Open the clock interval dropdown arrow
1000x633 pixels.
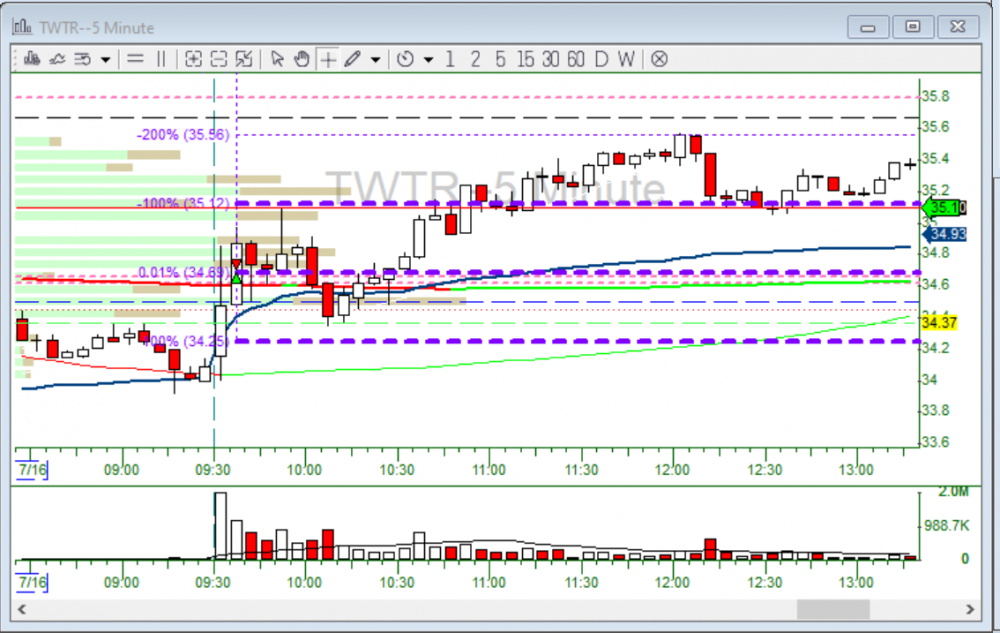(x=428, y=59)
